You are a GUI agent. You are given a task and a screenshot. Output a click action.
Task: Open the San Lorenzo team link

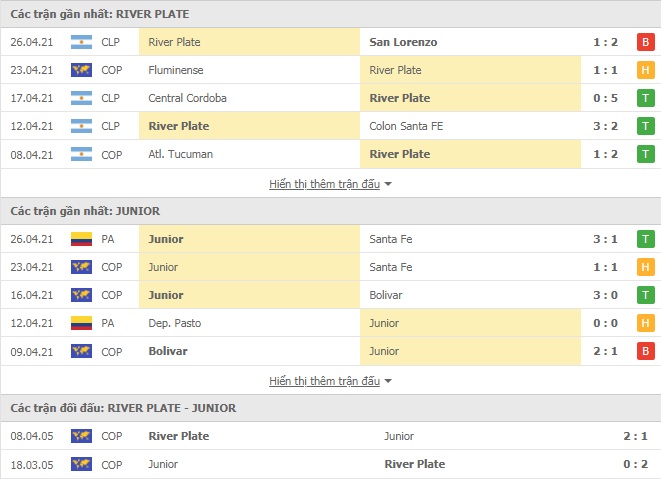coord(403,42)
